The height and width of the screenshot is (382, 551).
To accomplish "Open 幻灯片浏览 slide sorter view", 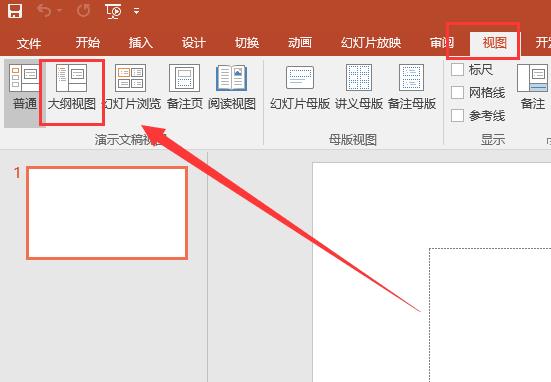I will (x=131, y=88).
